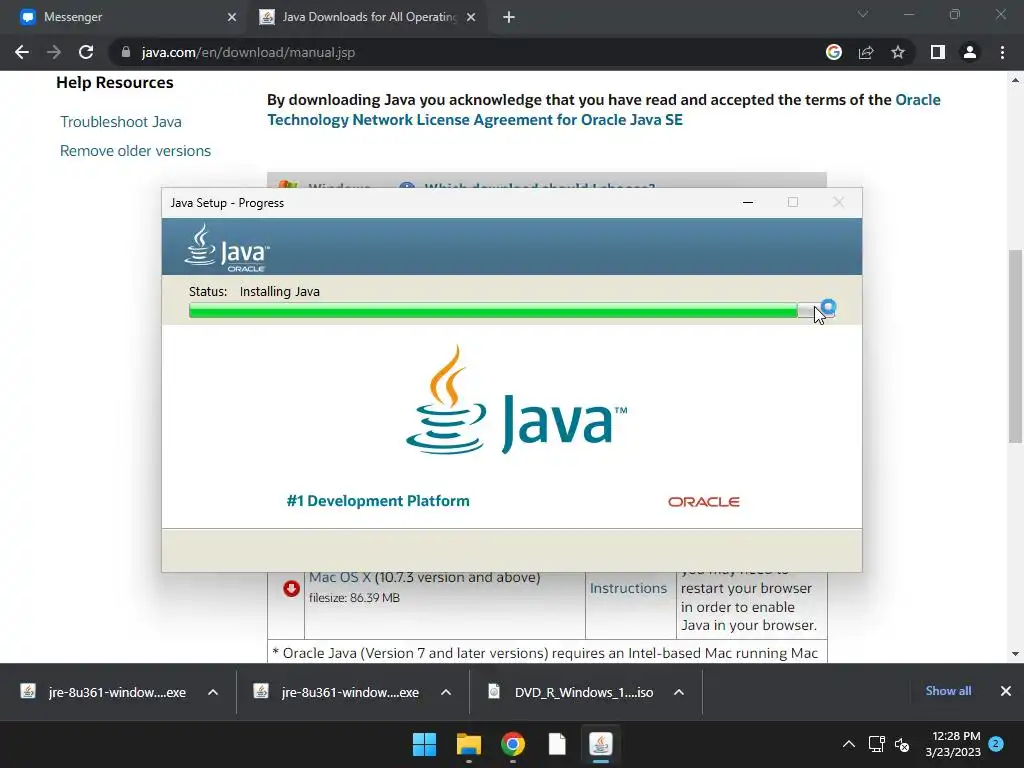Expand options for second jre-8u361 download
Screen dimensions: 1024x768
click(446, 692)
